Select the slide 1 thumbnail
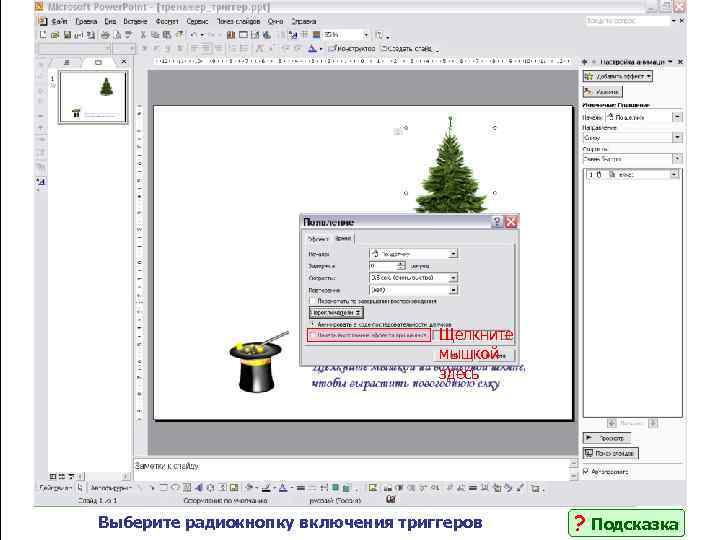The width and height of the screenshot is (720, 540). (93, 97)
